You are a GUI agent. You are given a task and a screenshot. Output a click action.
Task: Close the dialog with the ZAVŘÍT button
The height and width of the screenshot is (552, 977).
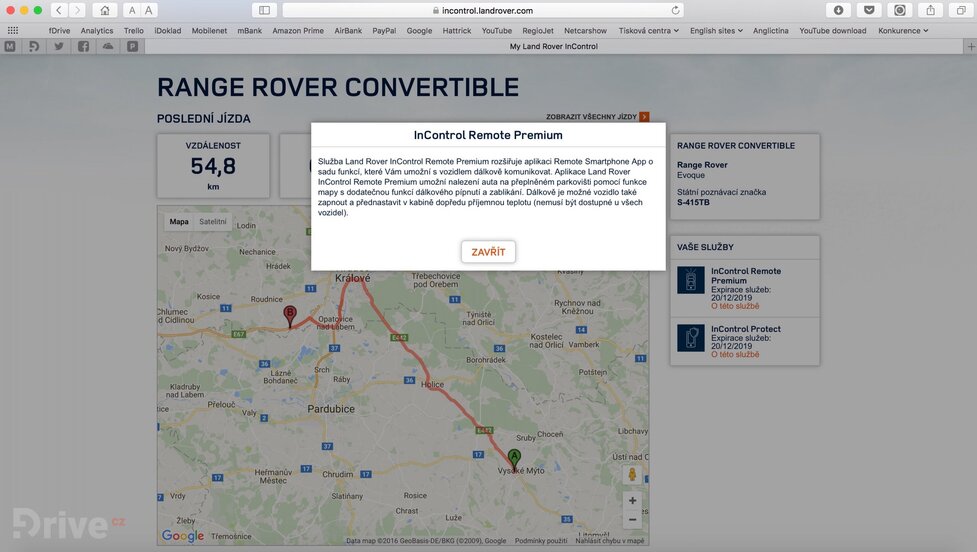[488, 252]
